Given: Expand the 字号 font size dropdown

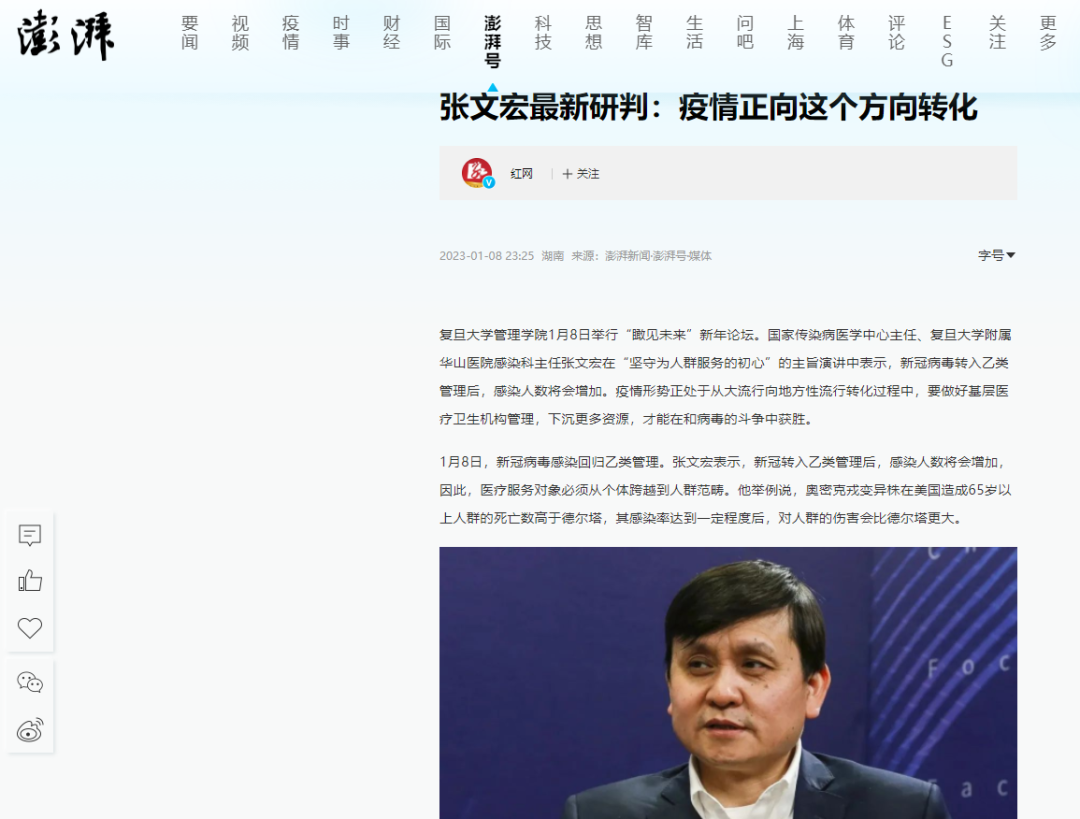Looking at the screenshot, I should 997,256.
